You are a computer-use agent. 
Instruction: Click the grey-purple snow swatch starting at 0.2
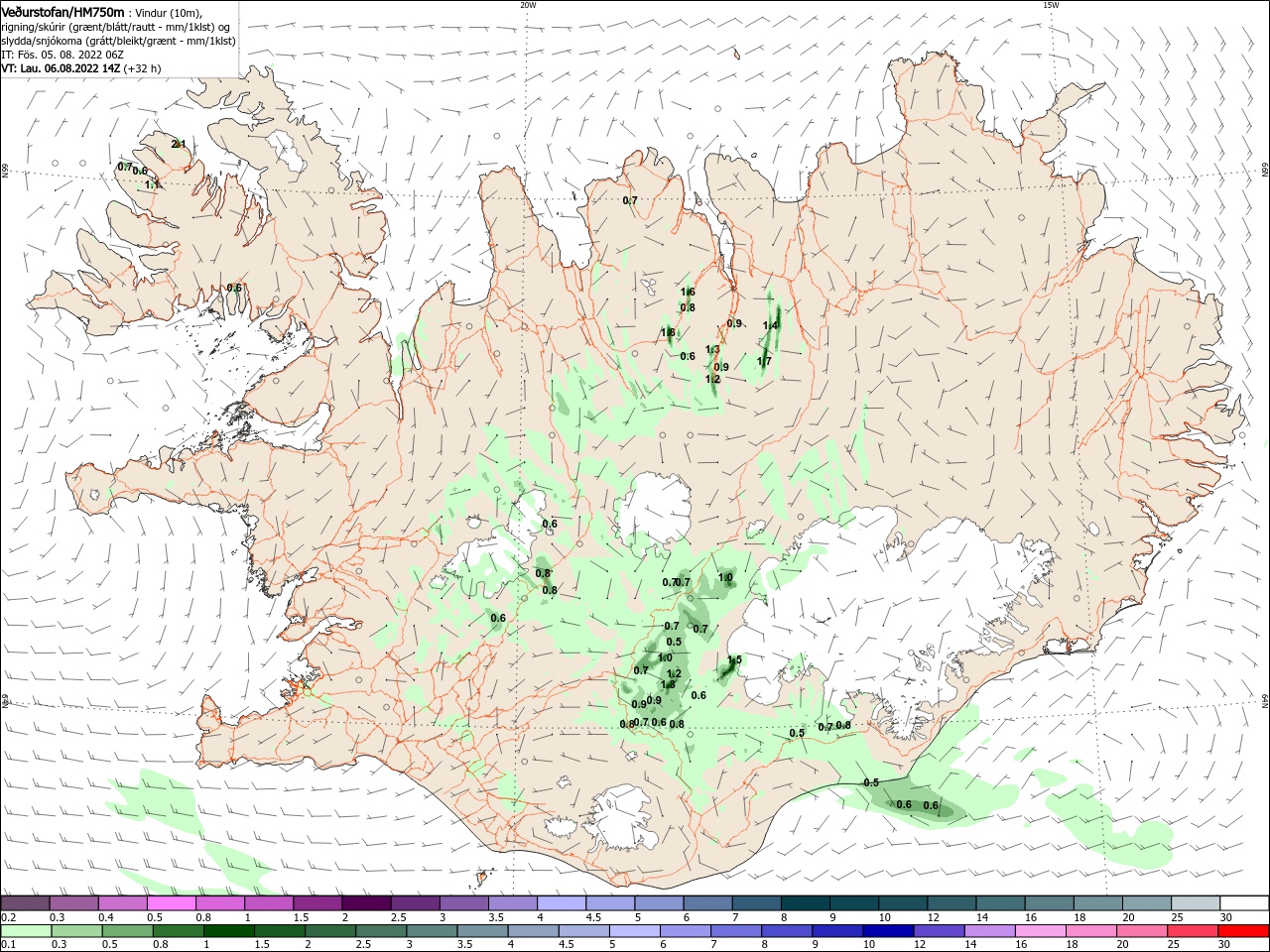(25, 902)
